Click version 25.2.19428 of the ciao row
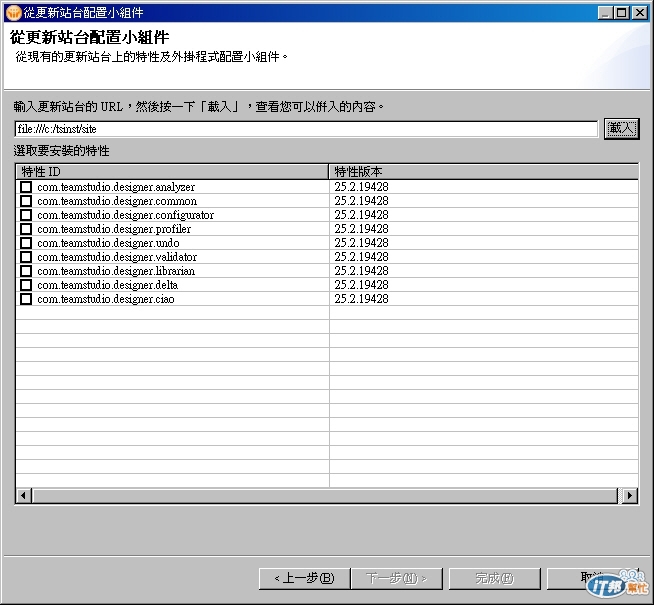This screenshot has width=654, height=605. tap(361, 299)
